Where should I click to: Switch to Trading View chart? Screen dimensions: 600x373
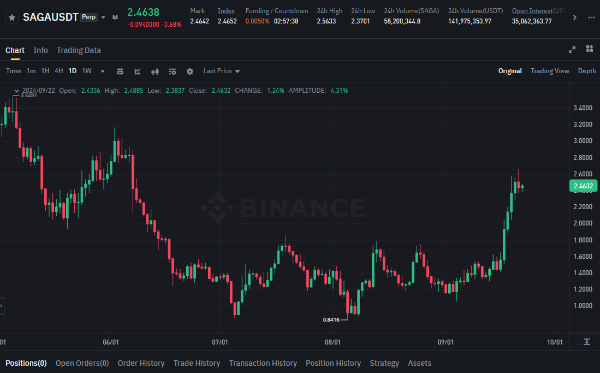click(549, 71)
